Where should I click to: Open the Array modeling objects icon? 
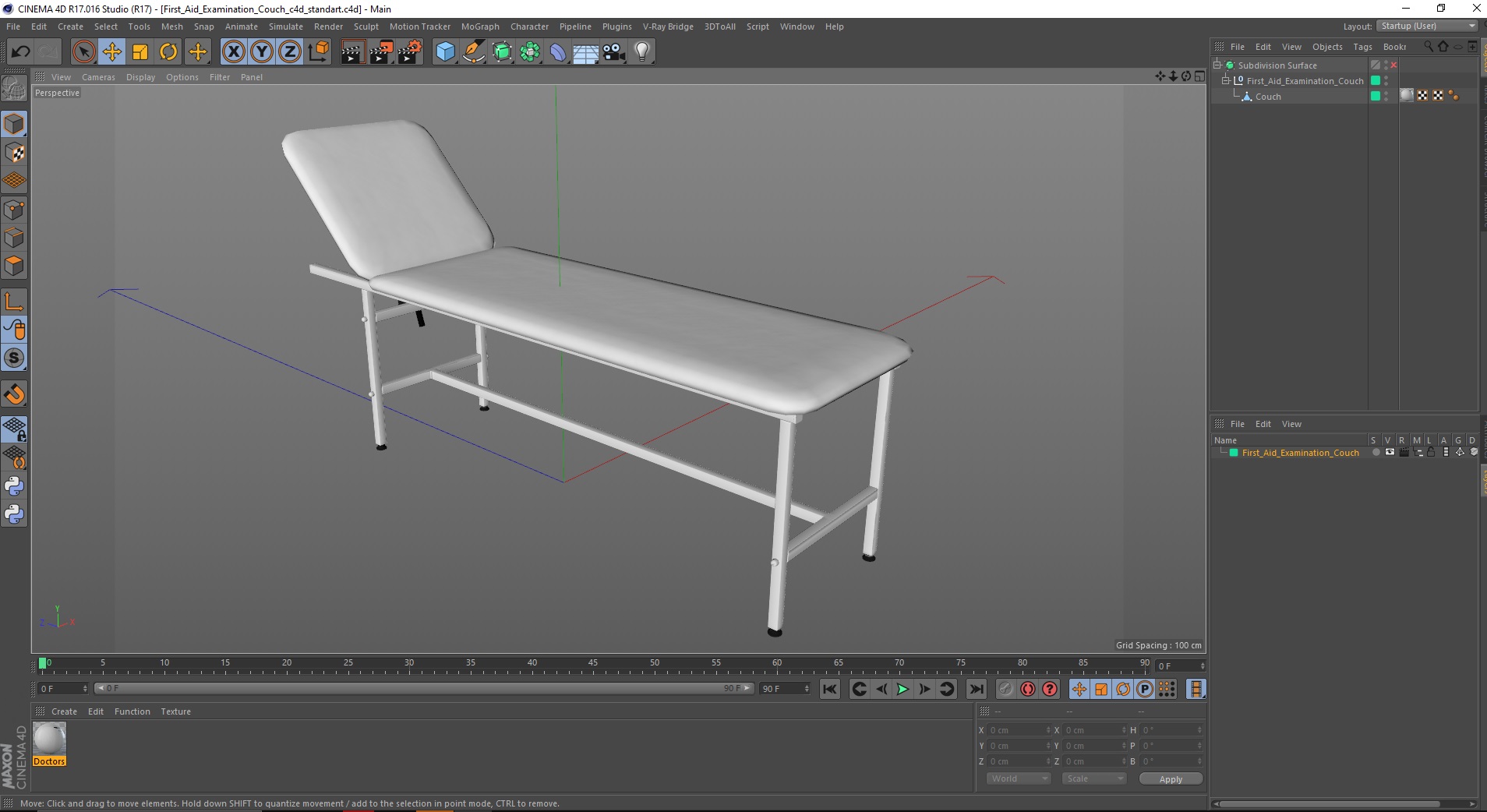pyautogui.click(x=531, y=52)
